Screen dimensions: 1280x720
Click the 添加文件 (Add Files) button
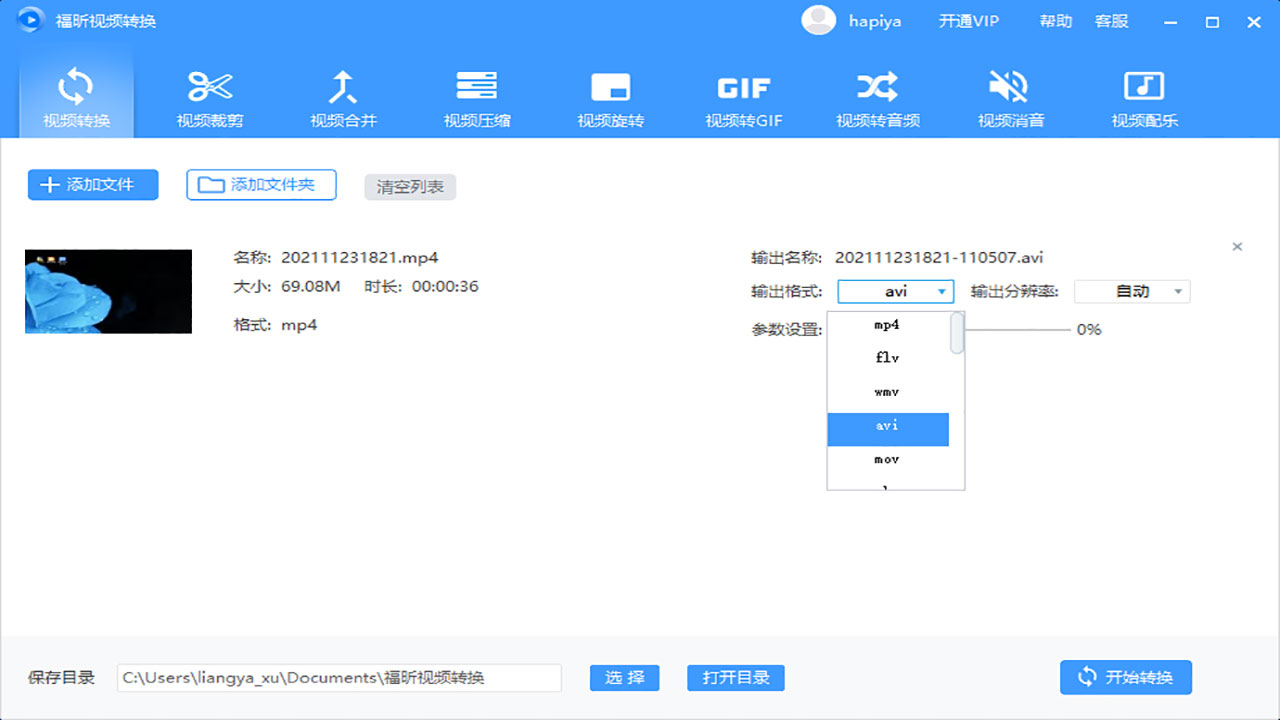coord(92,185)
